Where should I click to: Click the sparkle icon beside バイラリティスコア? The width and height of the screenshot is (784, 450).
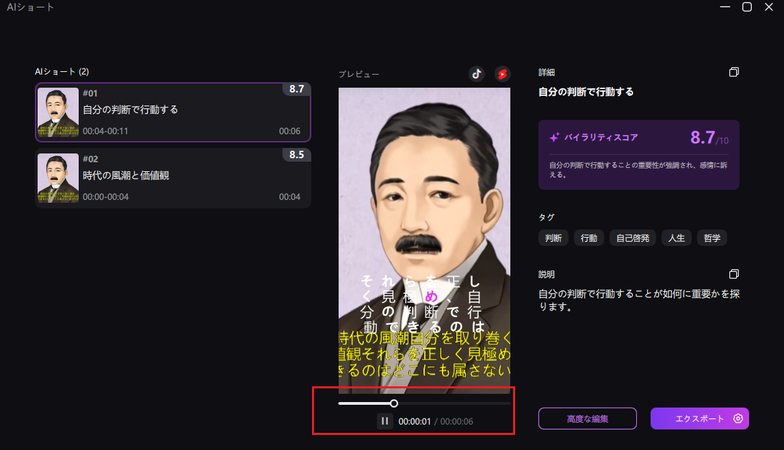point(554,137)
